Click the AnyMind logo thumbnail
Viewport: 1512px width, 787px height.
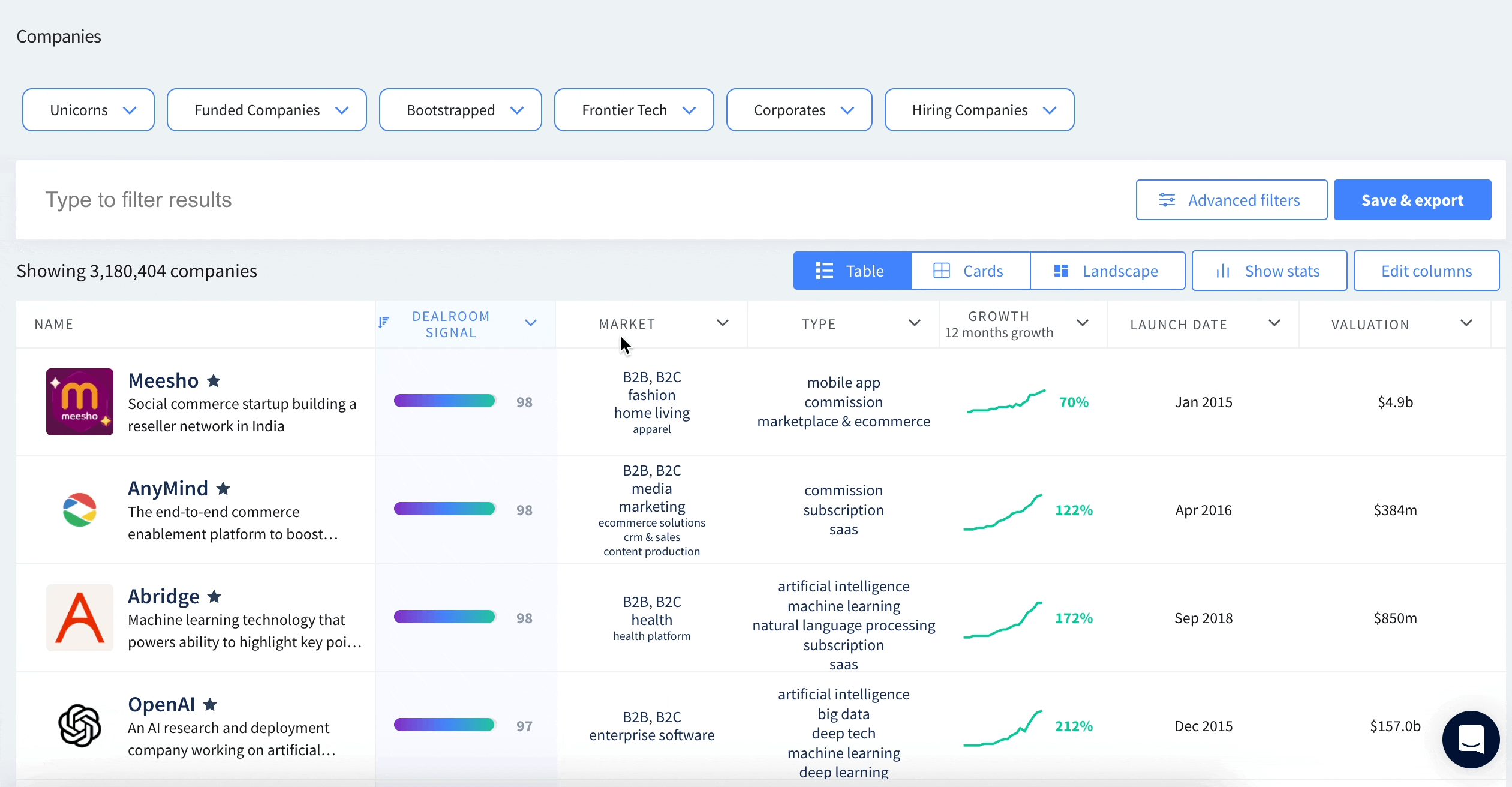(80, 510)
